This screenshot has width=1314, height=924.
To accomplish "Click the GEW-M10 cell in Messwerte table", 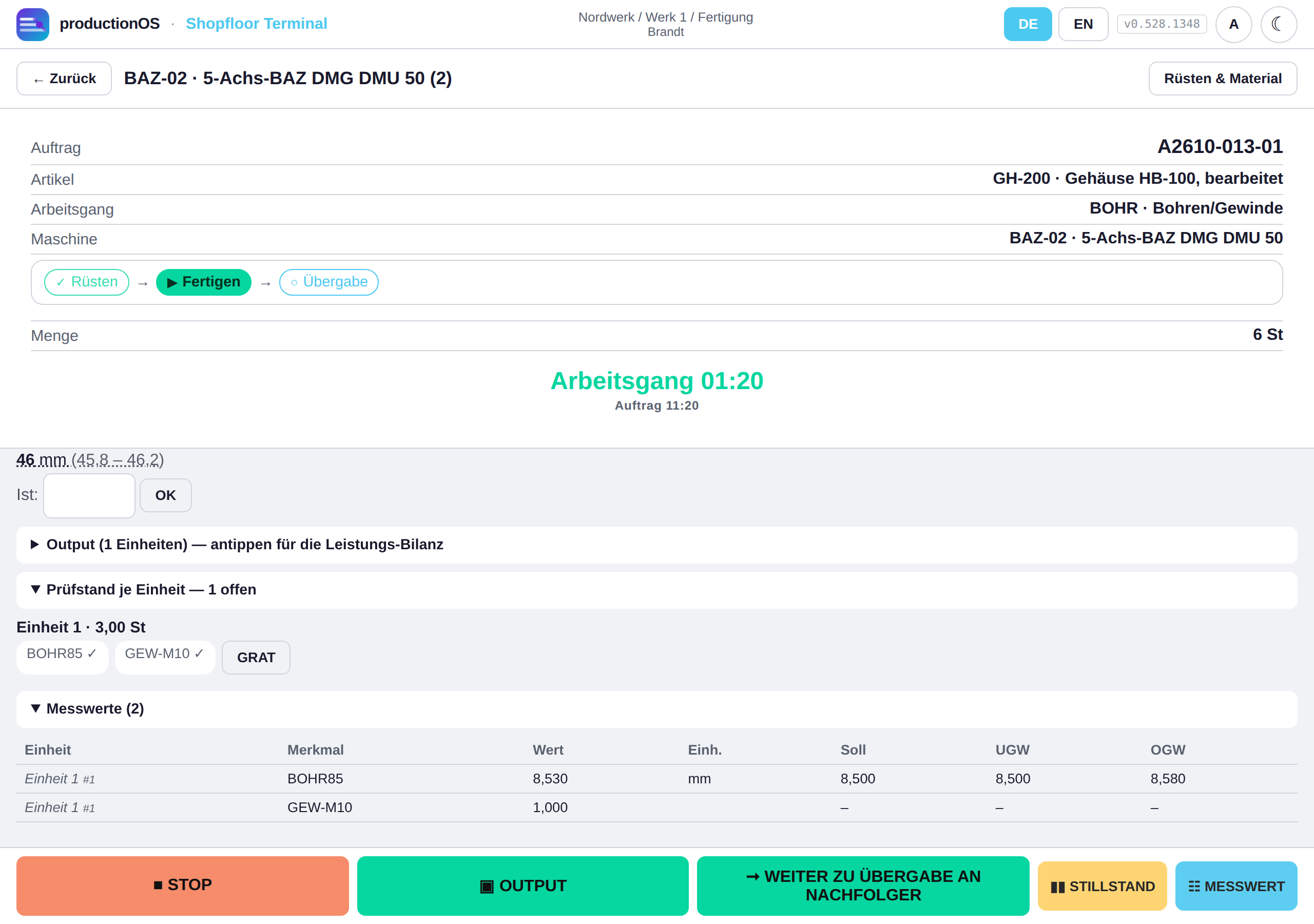I will pyautogui.click(x=320, y=807).
